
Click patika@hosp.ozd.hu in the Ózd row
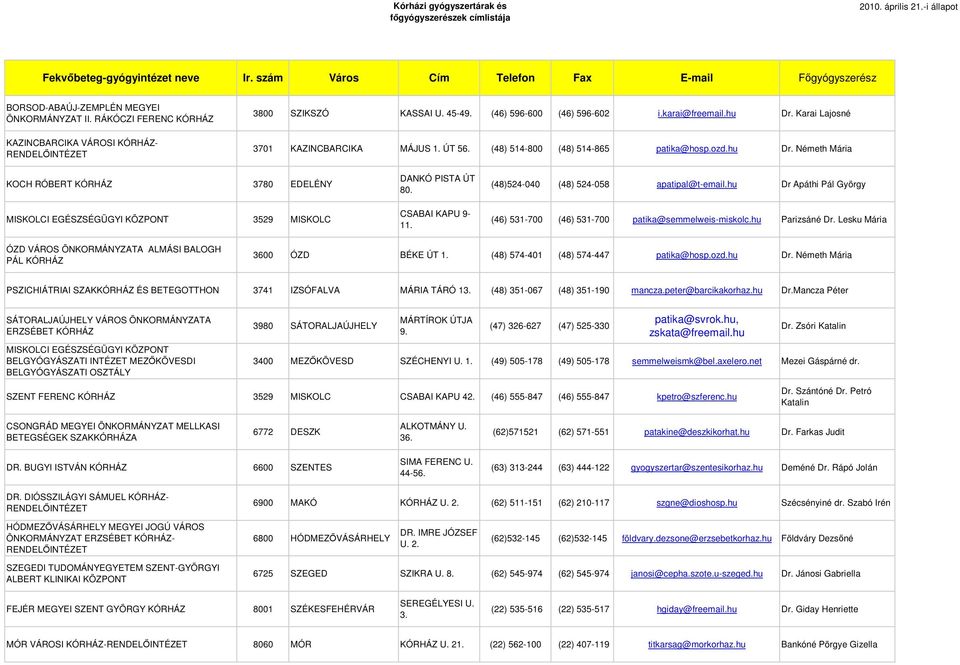pos(697,255)
